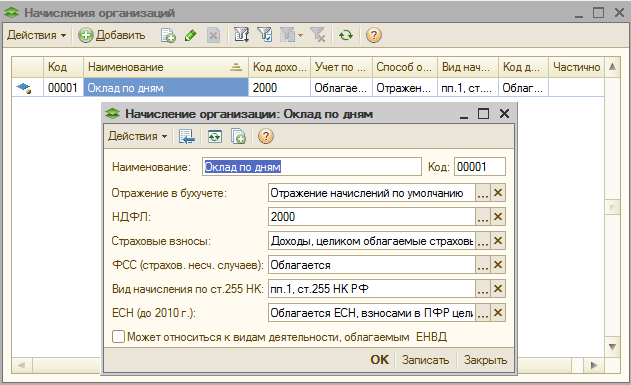
Task: Open the filter history dropdown icon
Action: (x=291, y=35)
